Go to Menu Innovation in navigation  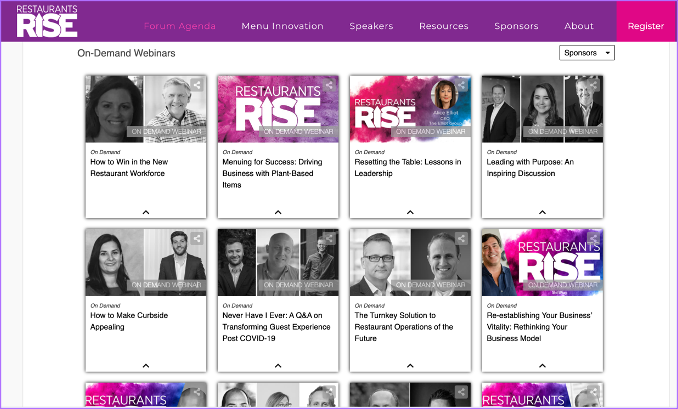[282, 26]
